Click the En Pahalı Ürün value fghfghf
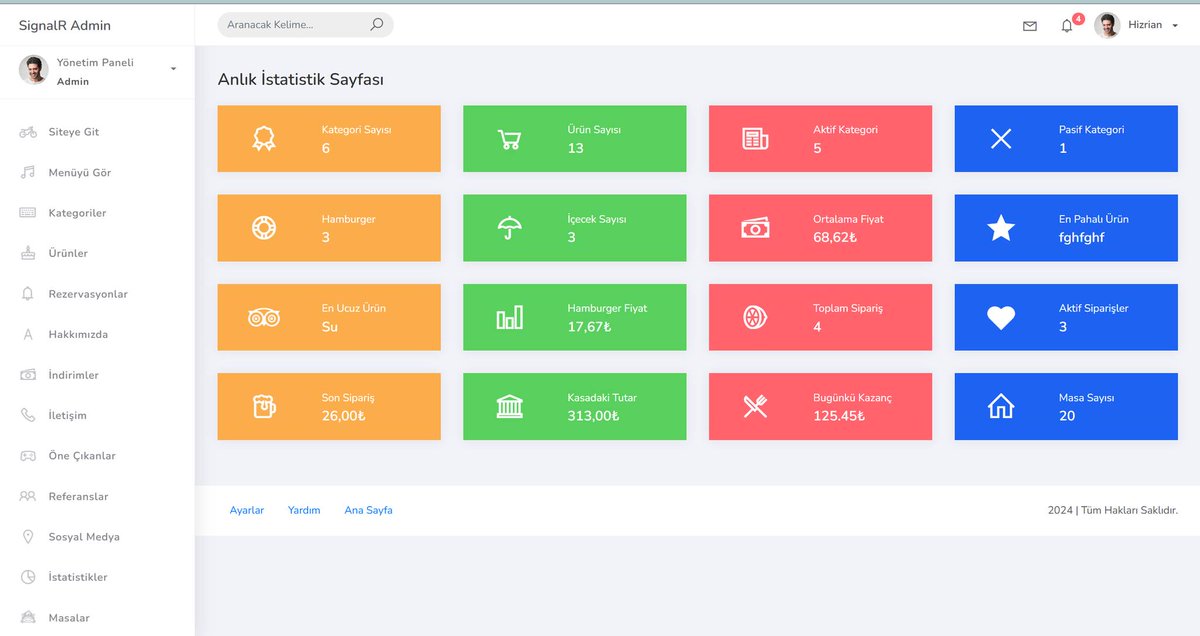The image size is (1200, 636). (1082, 238)
